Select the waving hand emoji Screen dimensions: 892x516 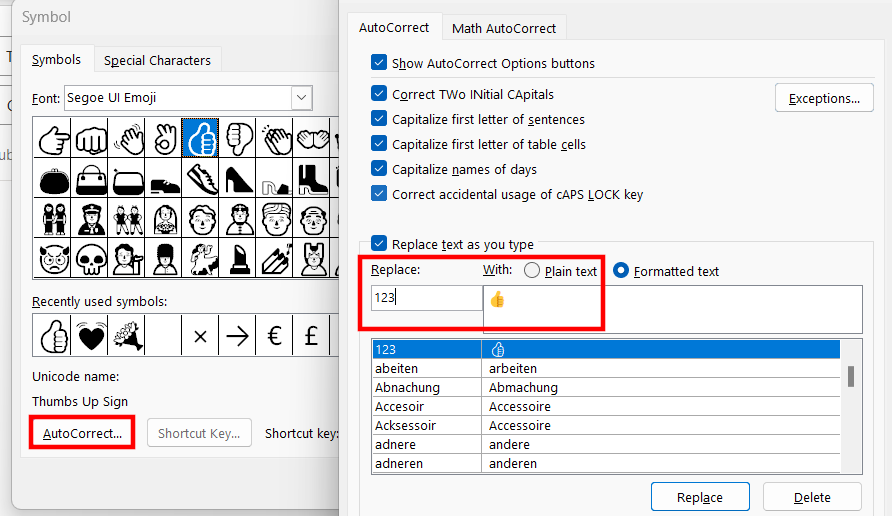[x=127, y=138]
